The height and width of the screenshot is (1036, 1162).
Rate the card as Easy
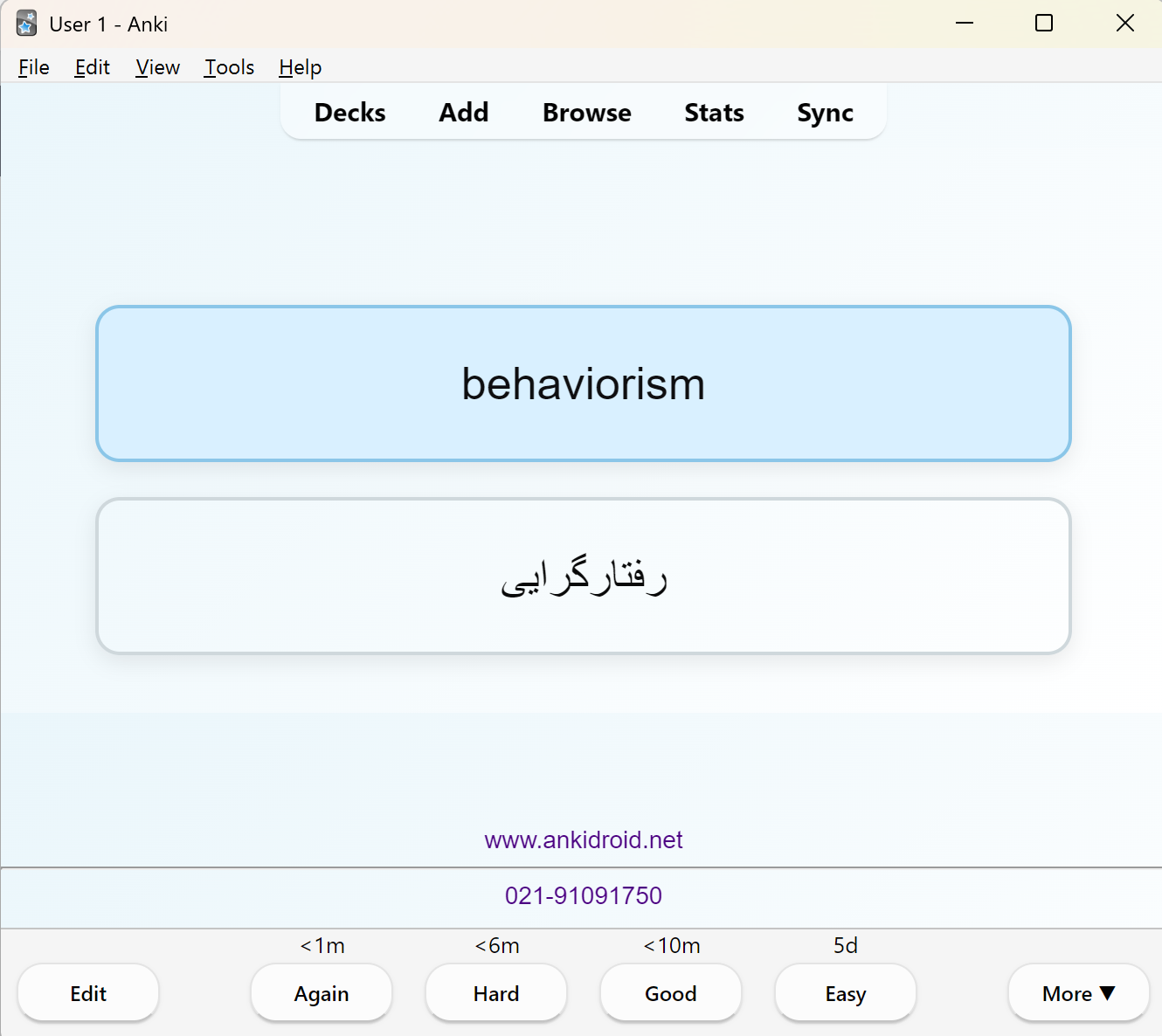pyautogui.click(x=846, y=993)
